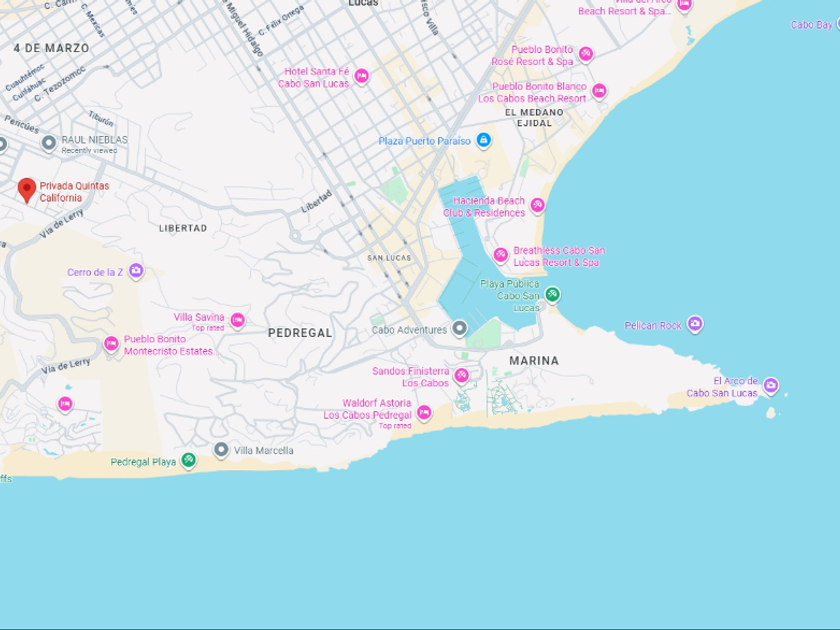Viewport: 840px width, 630px height.
Task: Click the SAN LUCAS district name
Action: 389,258
